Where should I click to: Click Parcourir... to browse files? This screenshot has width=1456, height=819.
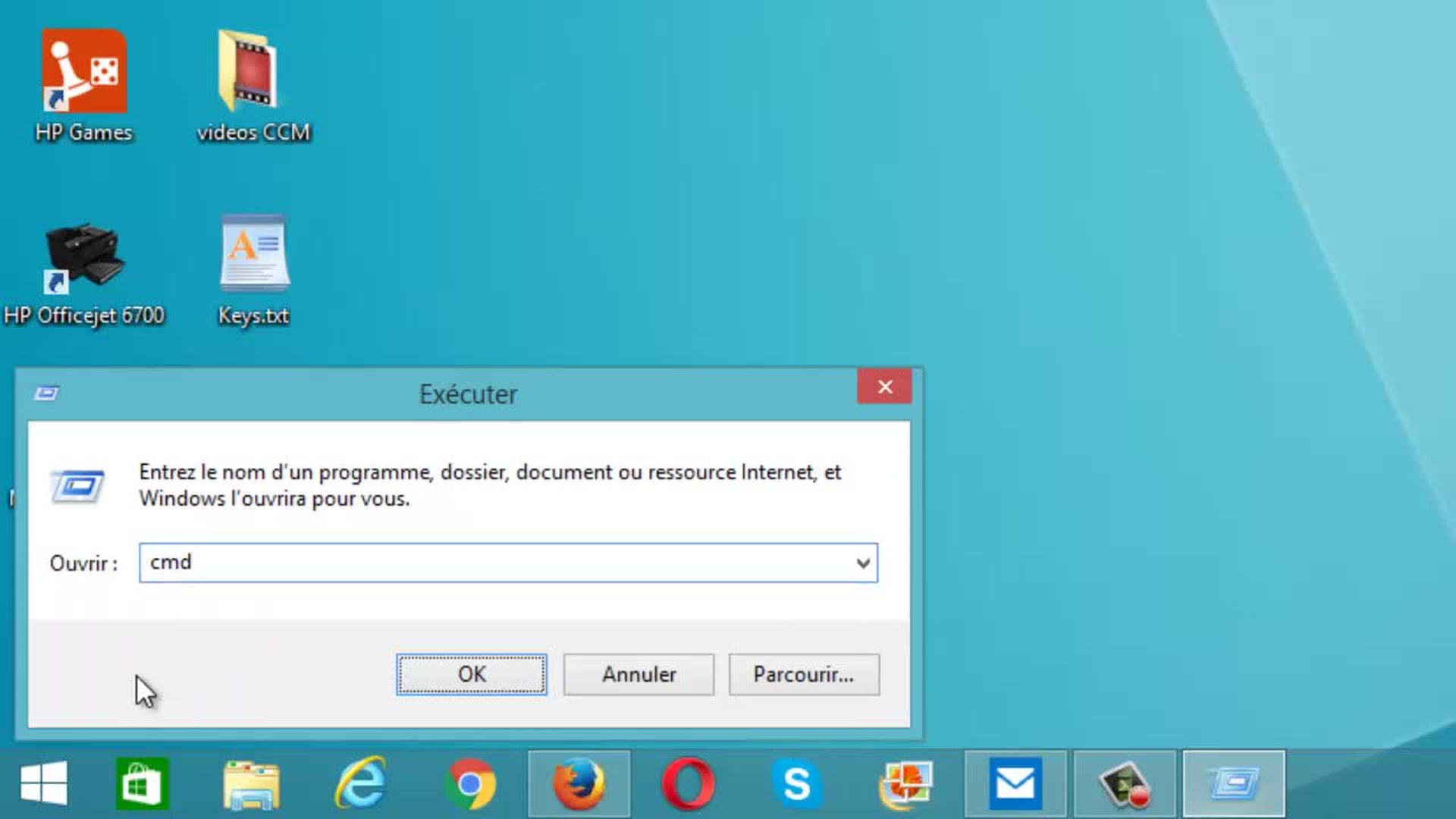coord(804,674)
